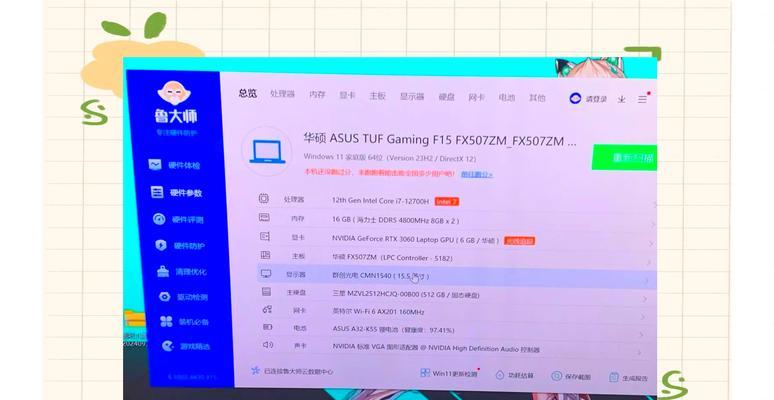This screenshot has width=774, height=400.
Task: Follow the blue benchmark link under device name
Action: [477, 174]
